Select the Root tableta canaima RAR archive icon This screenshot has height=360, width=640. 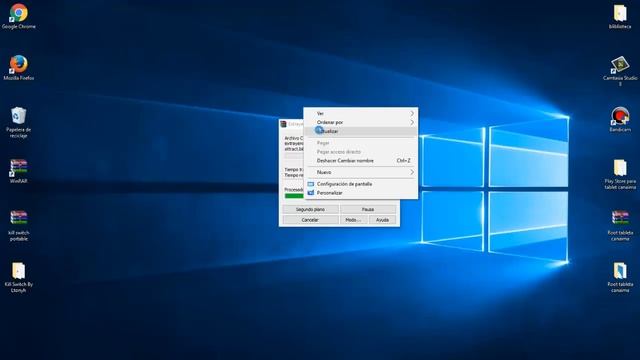click(x=620, y=225)
